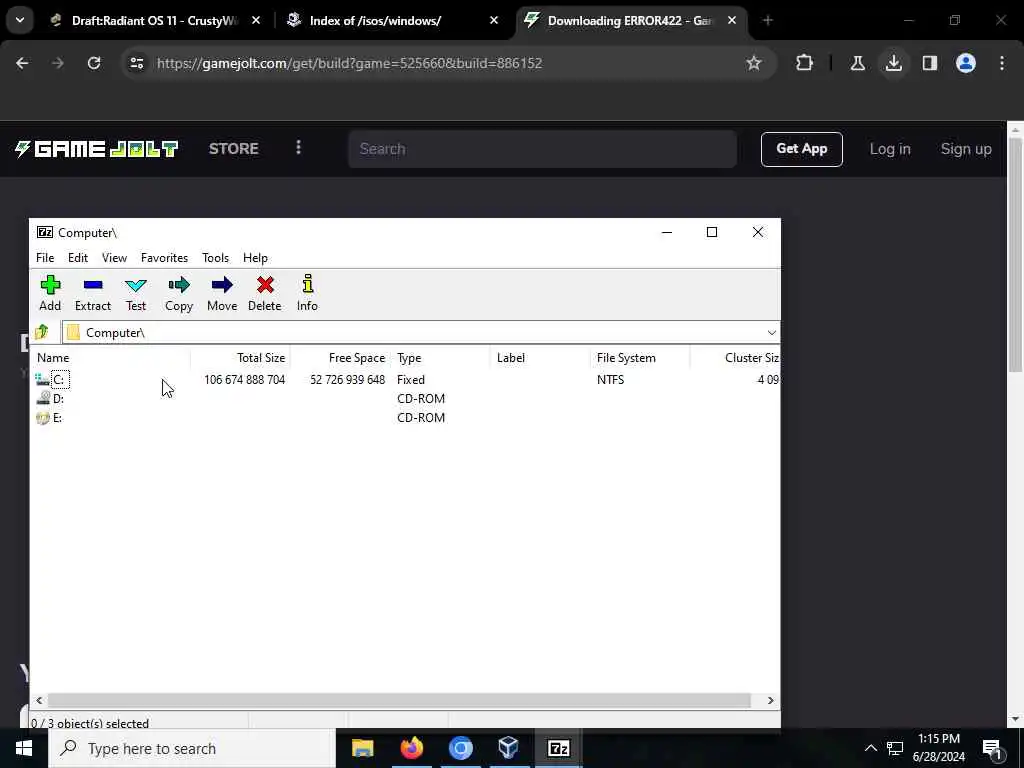
Task: View site information icon in address bar
Action: point(136,63)
